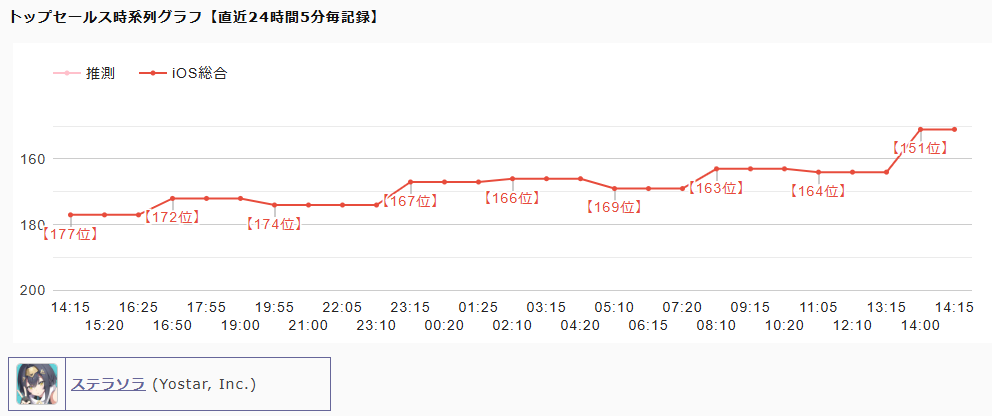Click the 【163位】 data label
The height and width of the screenshot is (416, 992).
[x=716, y=188]
